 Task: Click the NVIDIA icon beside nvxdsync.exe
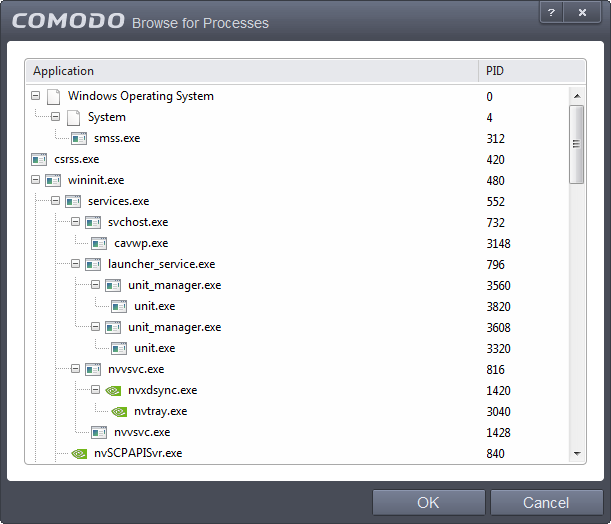112,390
